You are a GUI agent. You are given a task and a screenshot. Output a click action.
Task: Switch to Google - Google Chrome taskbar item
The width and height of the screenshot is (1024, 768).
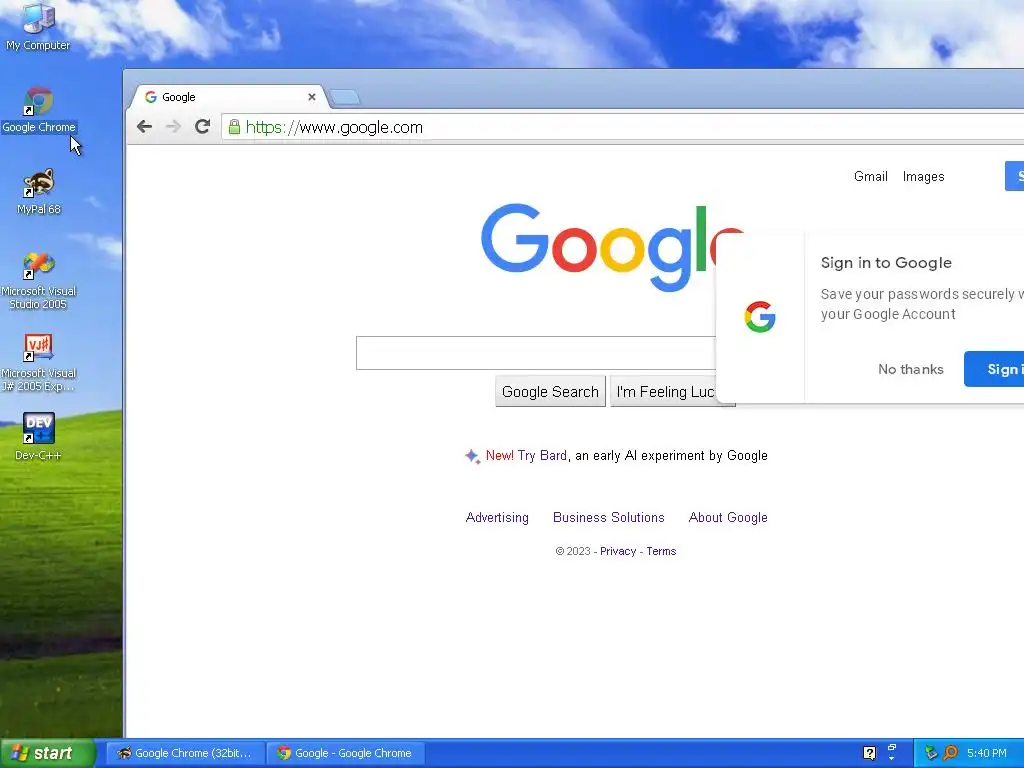pos(346,753)
